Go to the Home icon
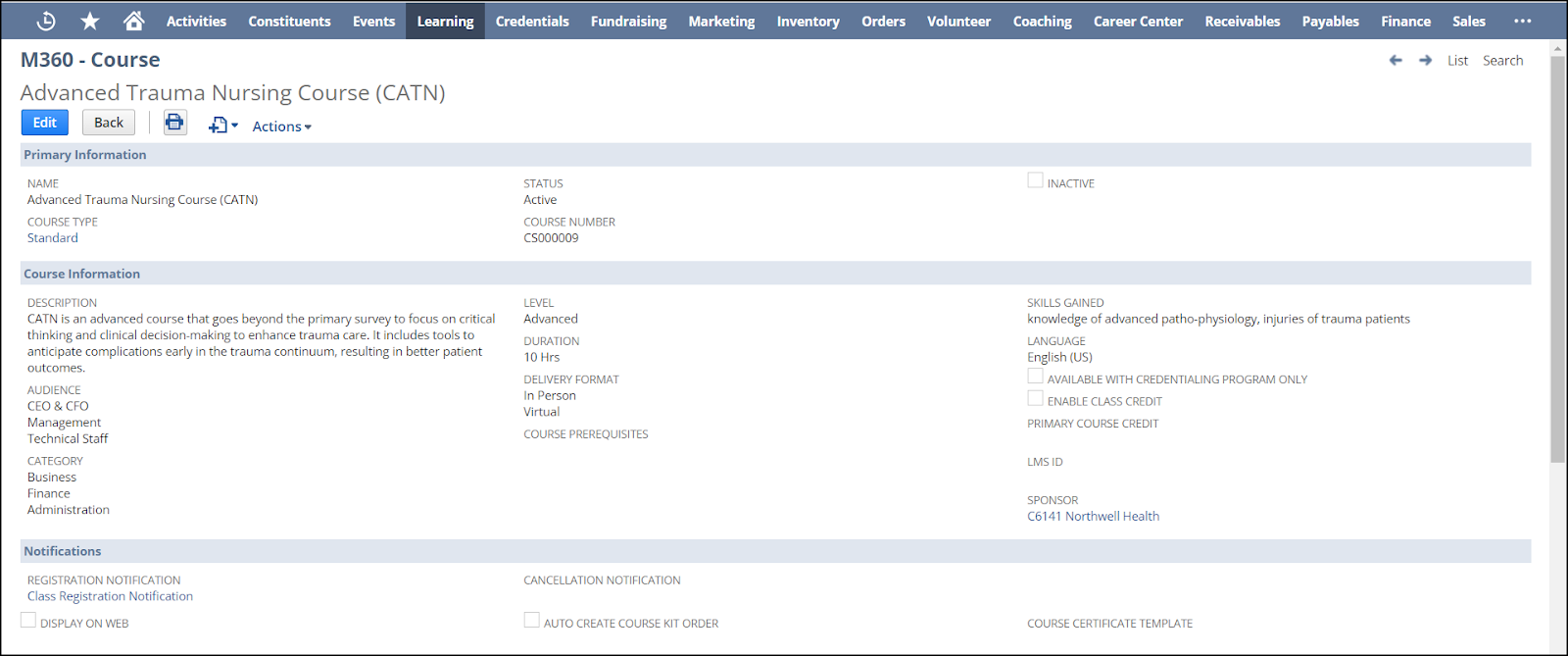The height and width of the screenshot is (656, 1568). (134, 21)
